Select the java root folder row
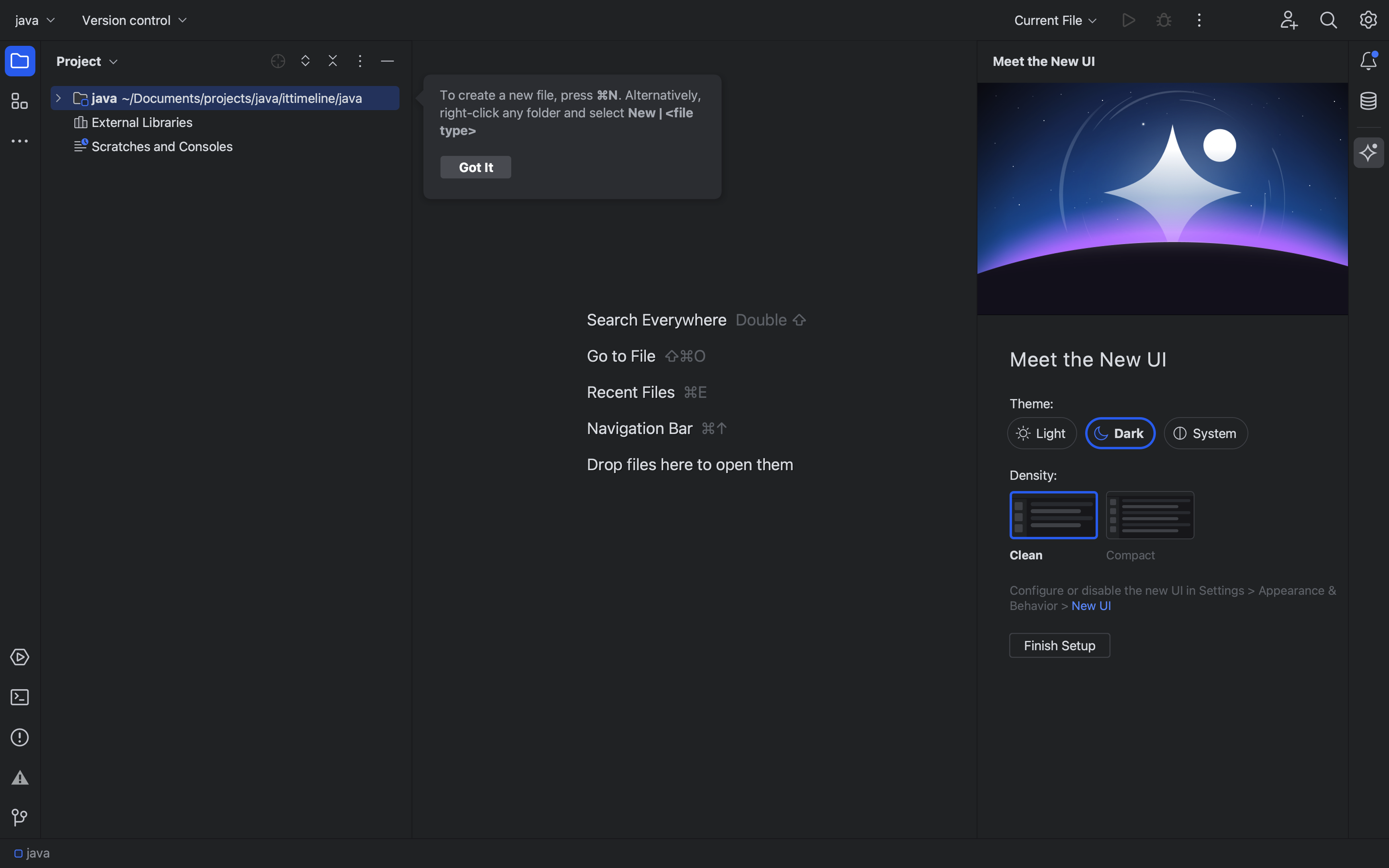This screenshot has height=868, width=1389. click(225, 98)
